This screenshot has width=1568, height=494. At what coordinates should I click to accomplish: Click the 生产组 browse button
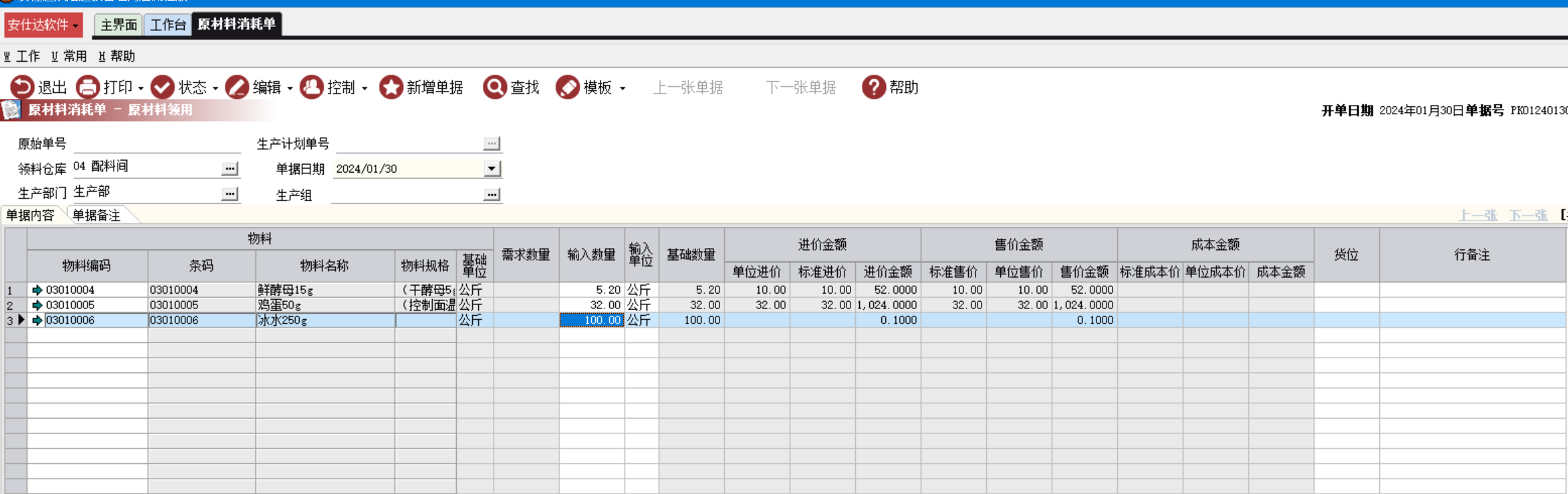click(492, 195)
